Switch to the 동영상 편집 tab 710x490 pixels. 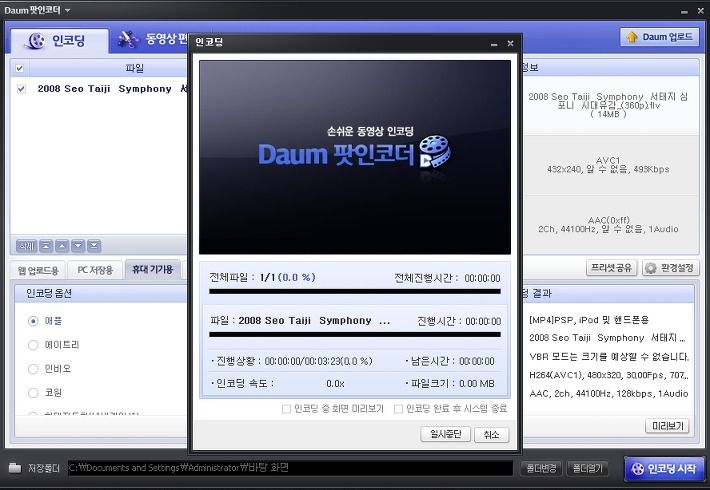point(152,39)
